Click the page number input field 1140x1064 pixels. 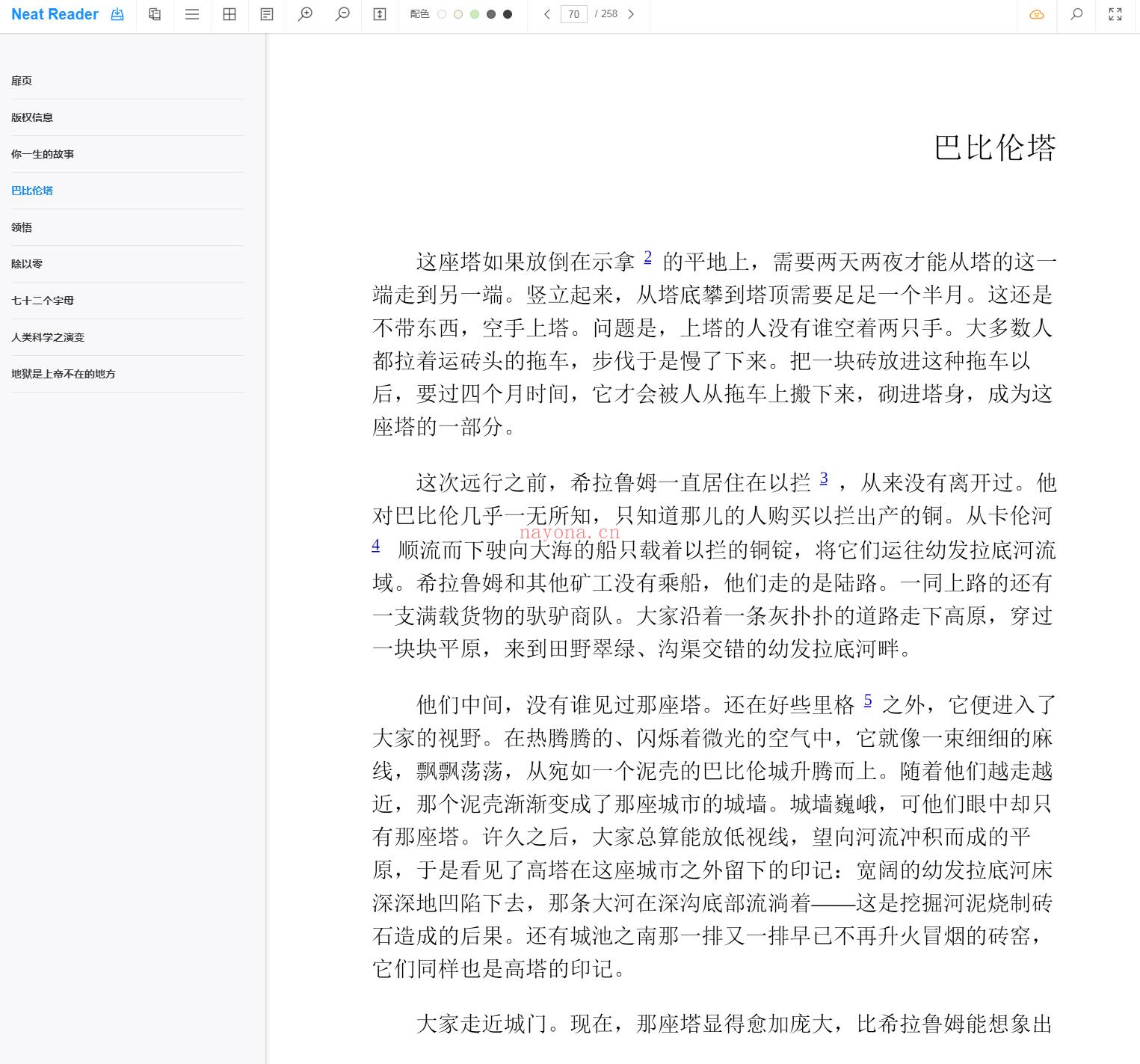click(x=574, y=14)
